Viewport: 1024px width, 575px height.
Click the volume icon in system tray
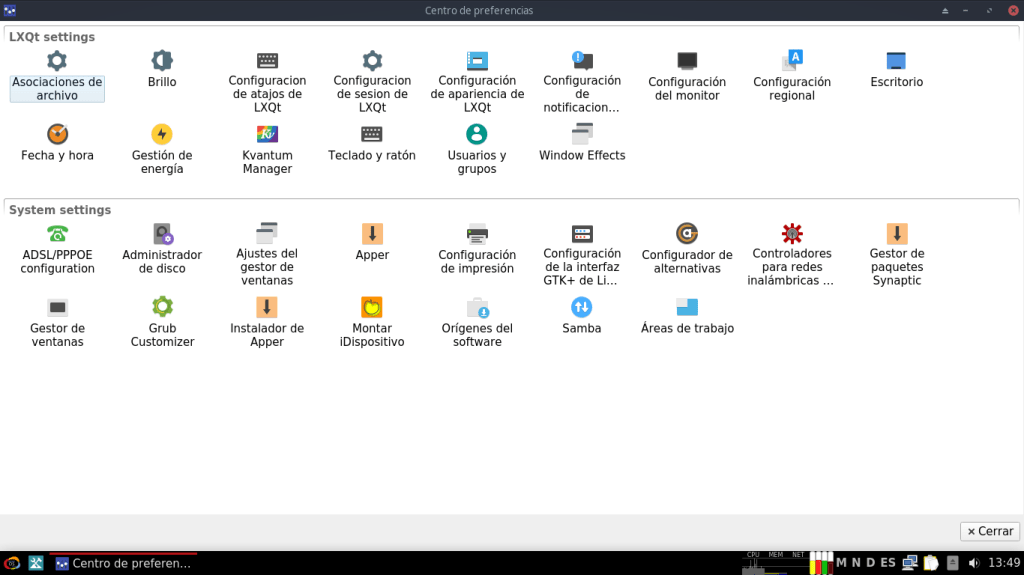(973, 563)
